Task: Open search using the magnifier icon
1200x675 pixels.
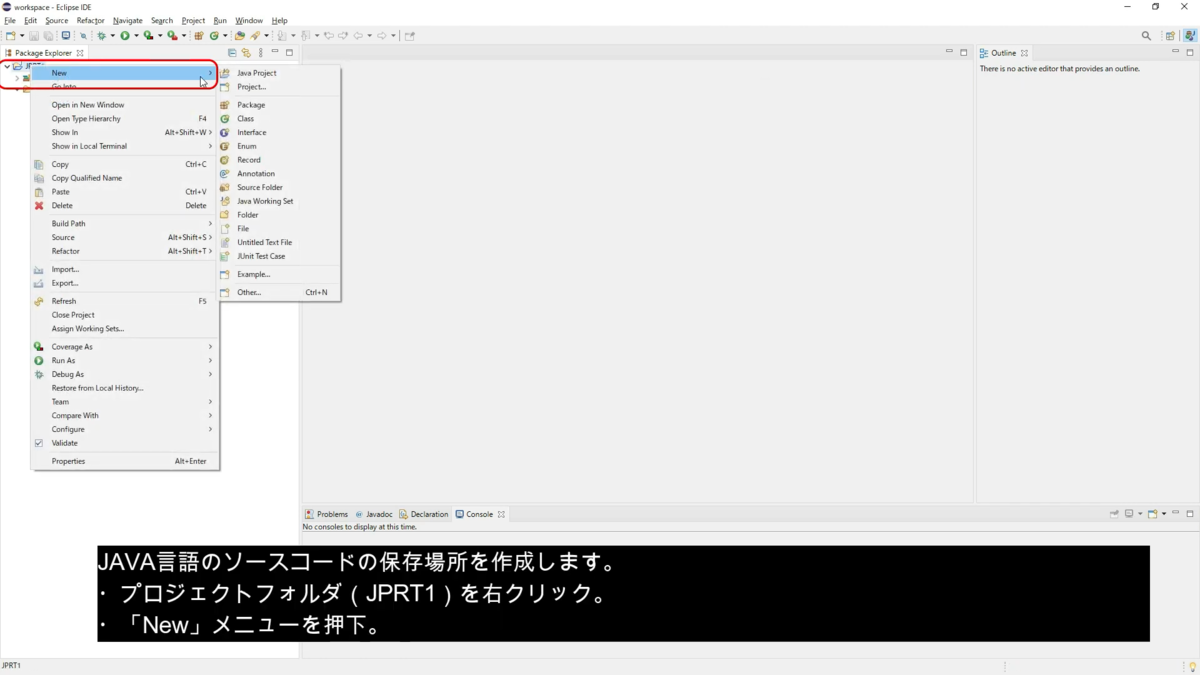Action: [1146, 35]
